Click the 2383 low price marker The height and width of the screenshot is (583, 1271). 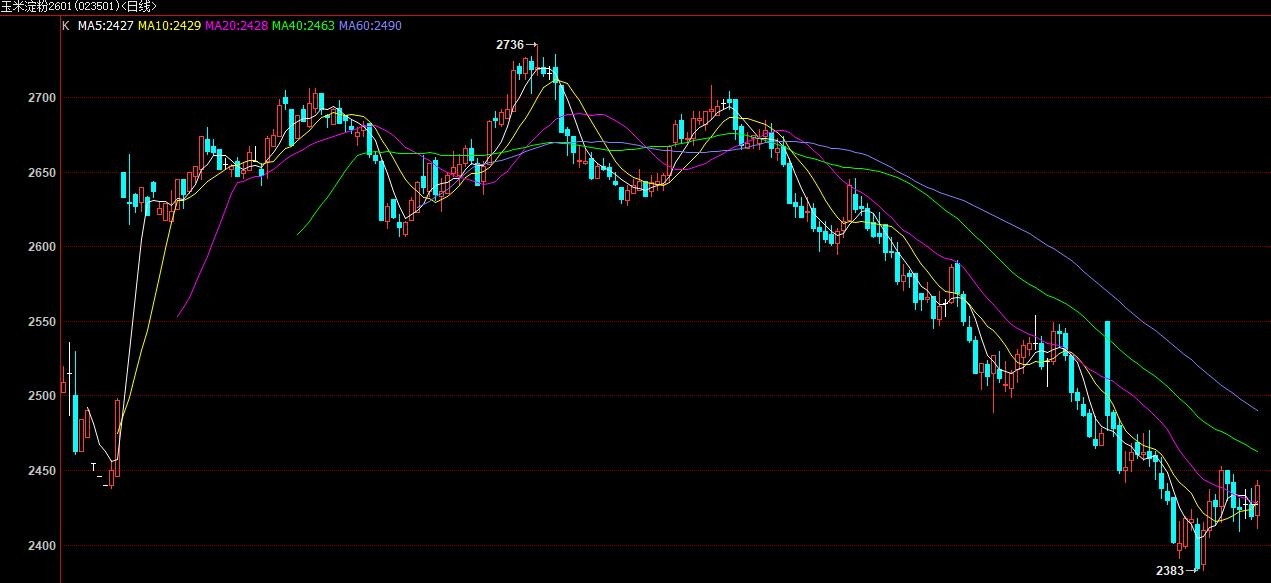1169,571
